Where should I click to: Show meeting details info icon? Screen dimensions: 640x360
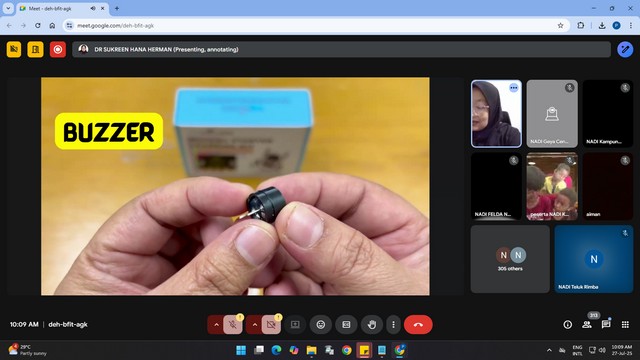pos(567,324)
